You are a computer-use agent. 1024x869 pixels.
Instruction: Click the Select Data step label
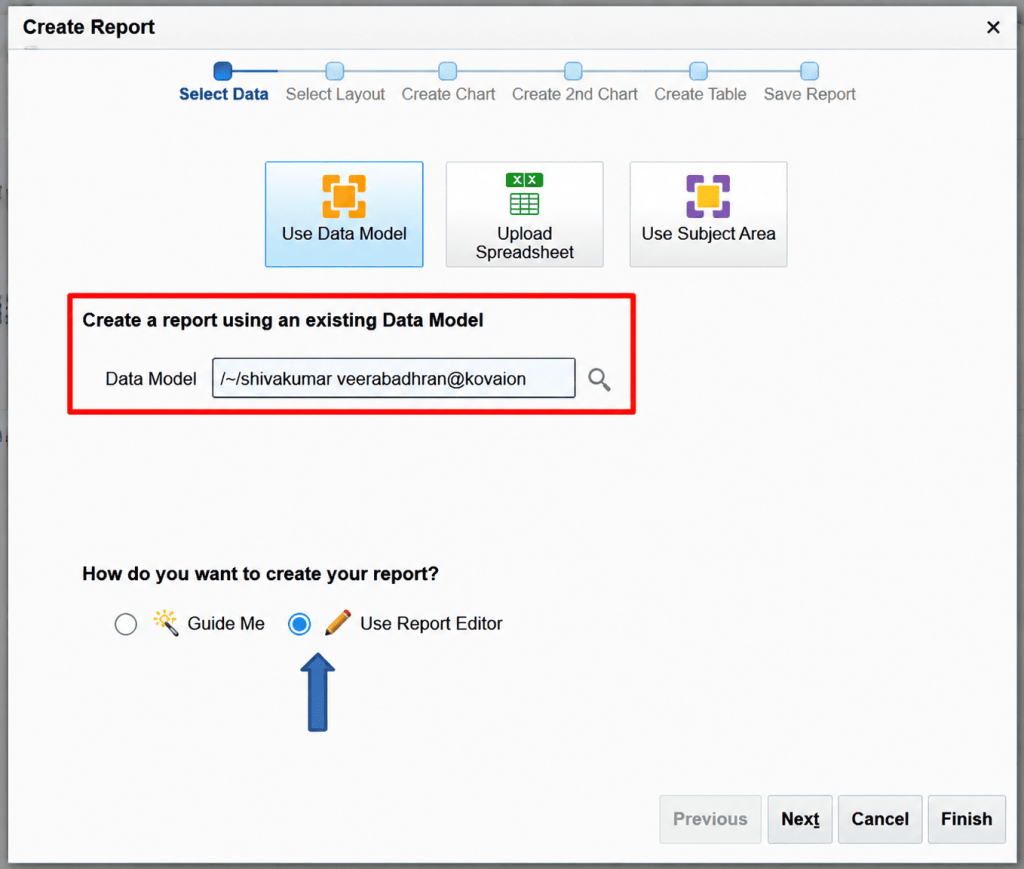pyautogui.click(x=223, y=94)
